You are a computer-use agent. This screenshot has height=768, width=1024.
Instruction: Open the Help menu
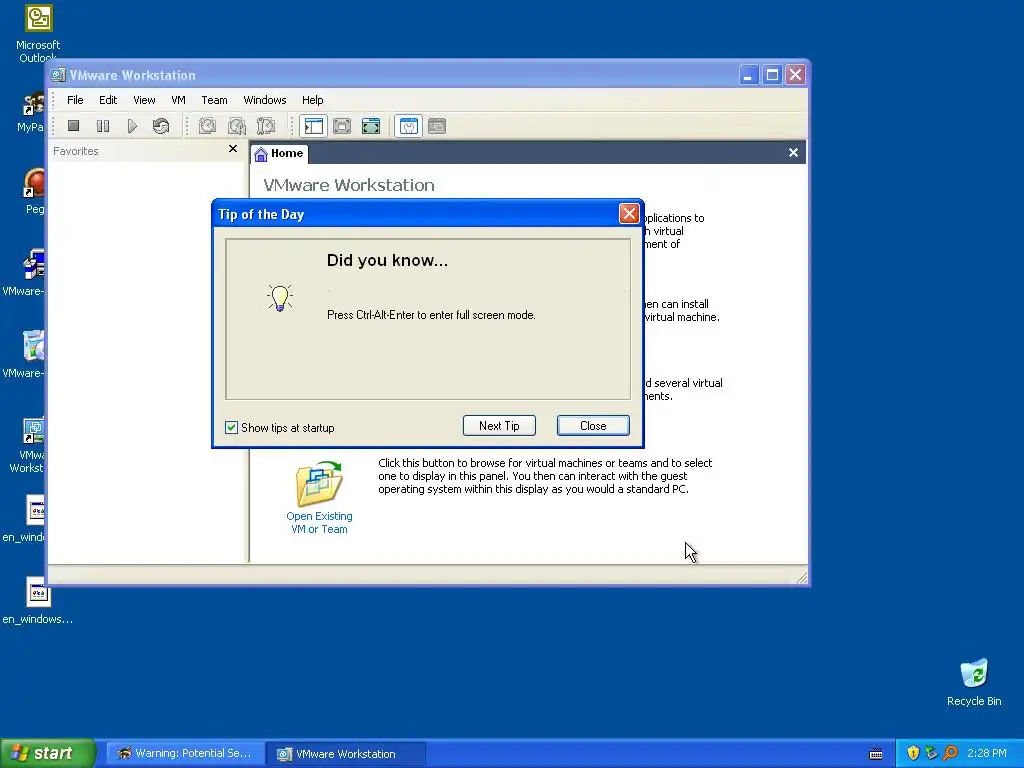tap(312, 100)
